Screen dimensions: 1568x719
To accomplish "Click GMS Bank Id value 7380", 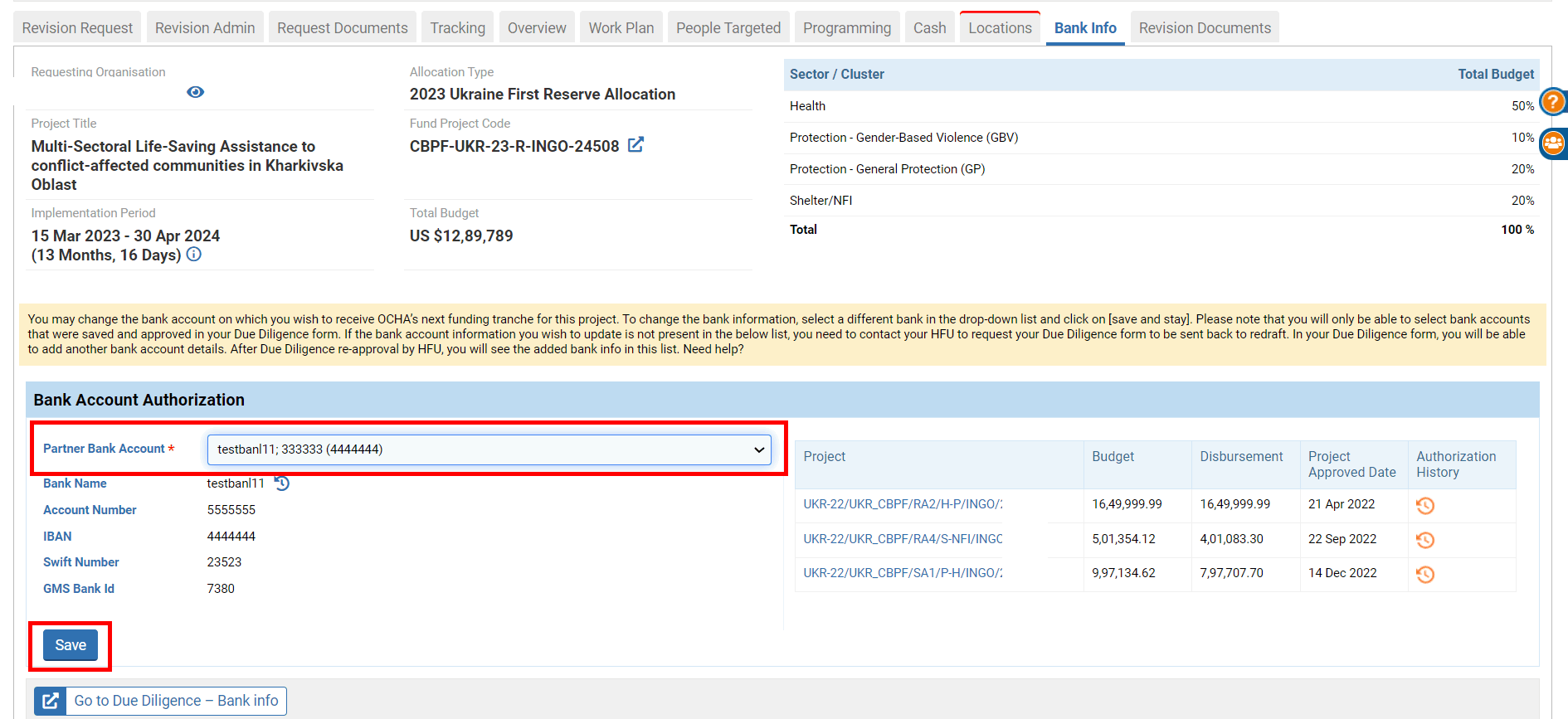I will (x=221, y=589).
